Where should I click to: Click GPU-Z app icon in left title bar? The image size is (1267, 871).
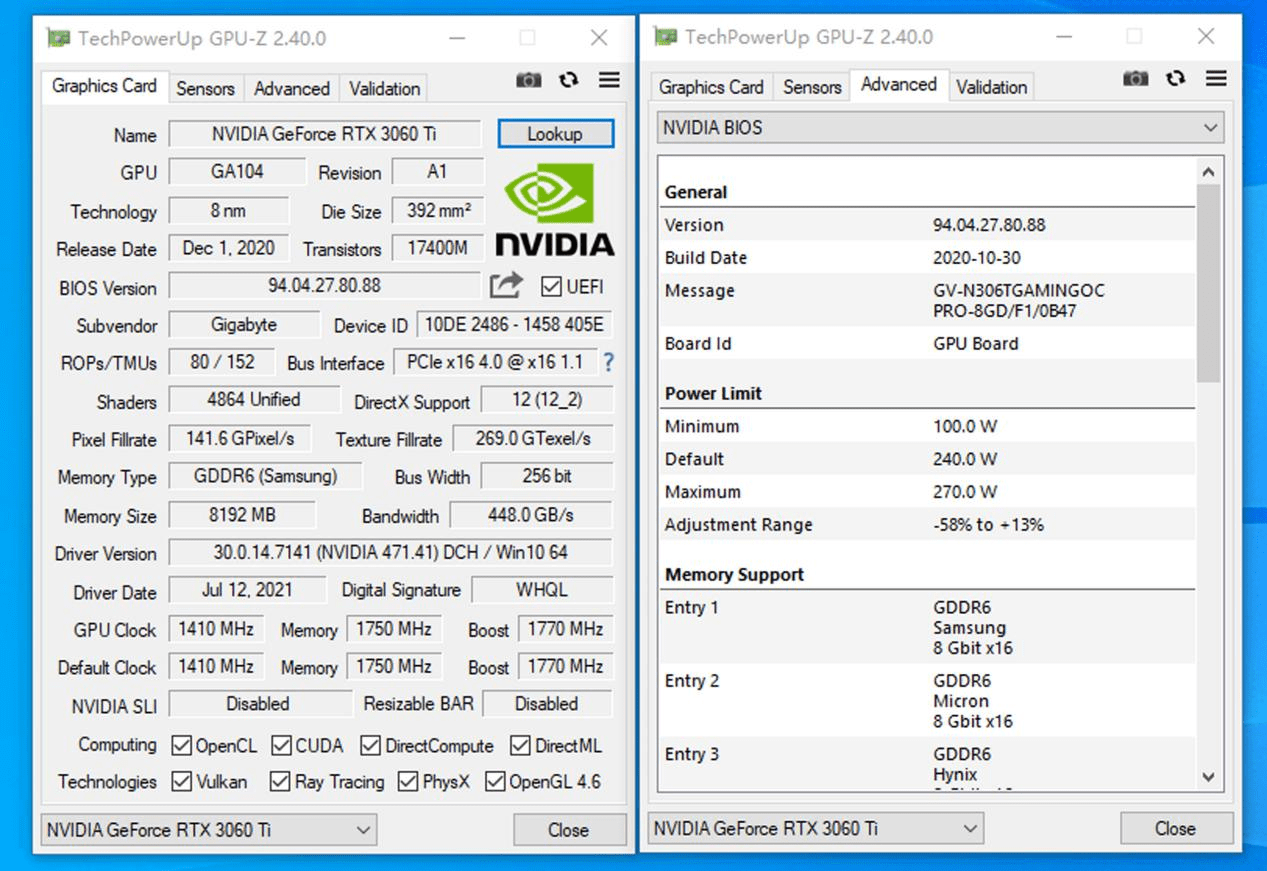tap(59, 38)
